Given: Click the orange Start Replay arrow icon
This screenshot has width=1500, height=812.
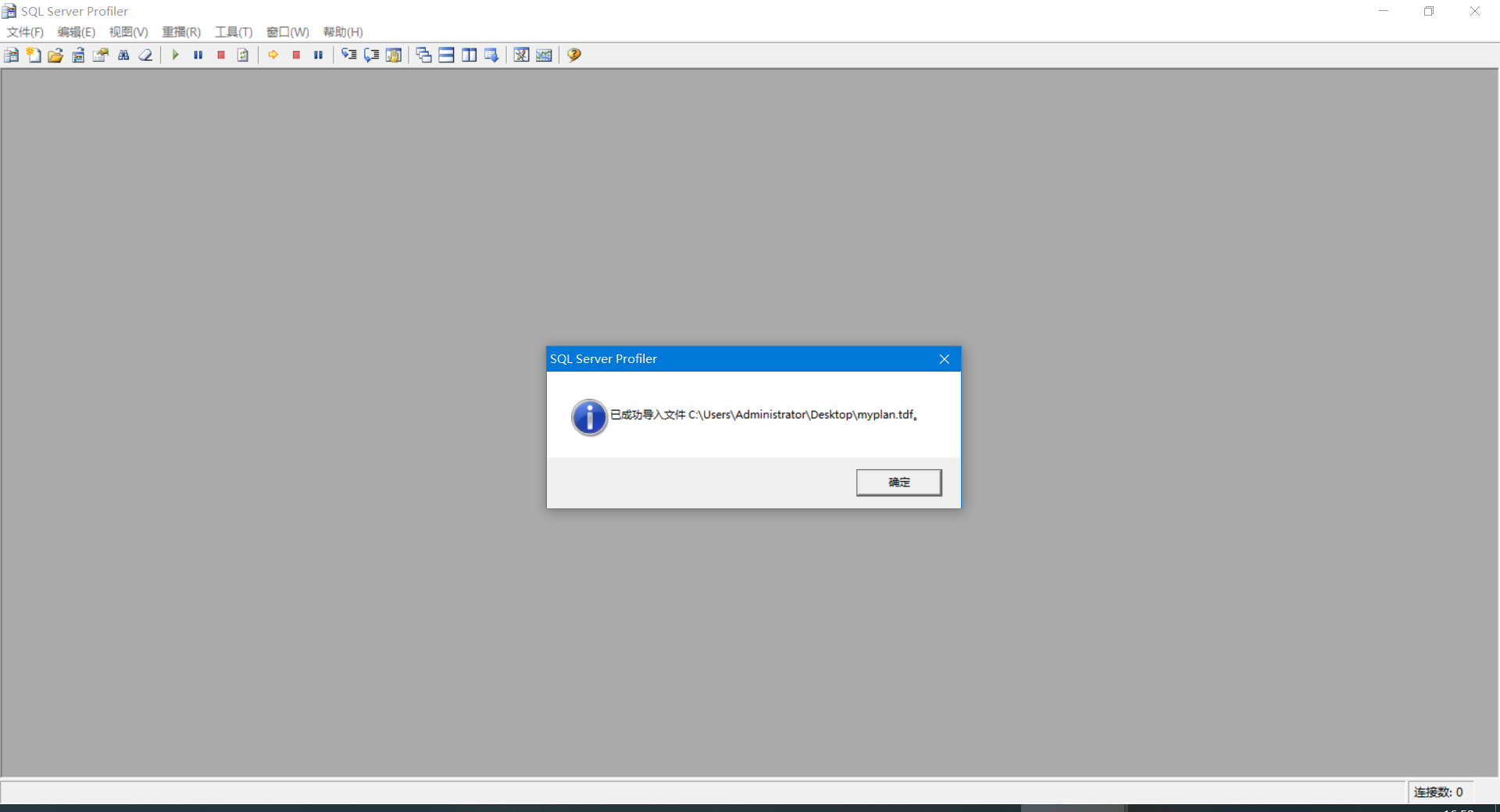Looking at the screenshot, I should [x=273, y=55].
